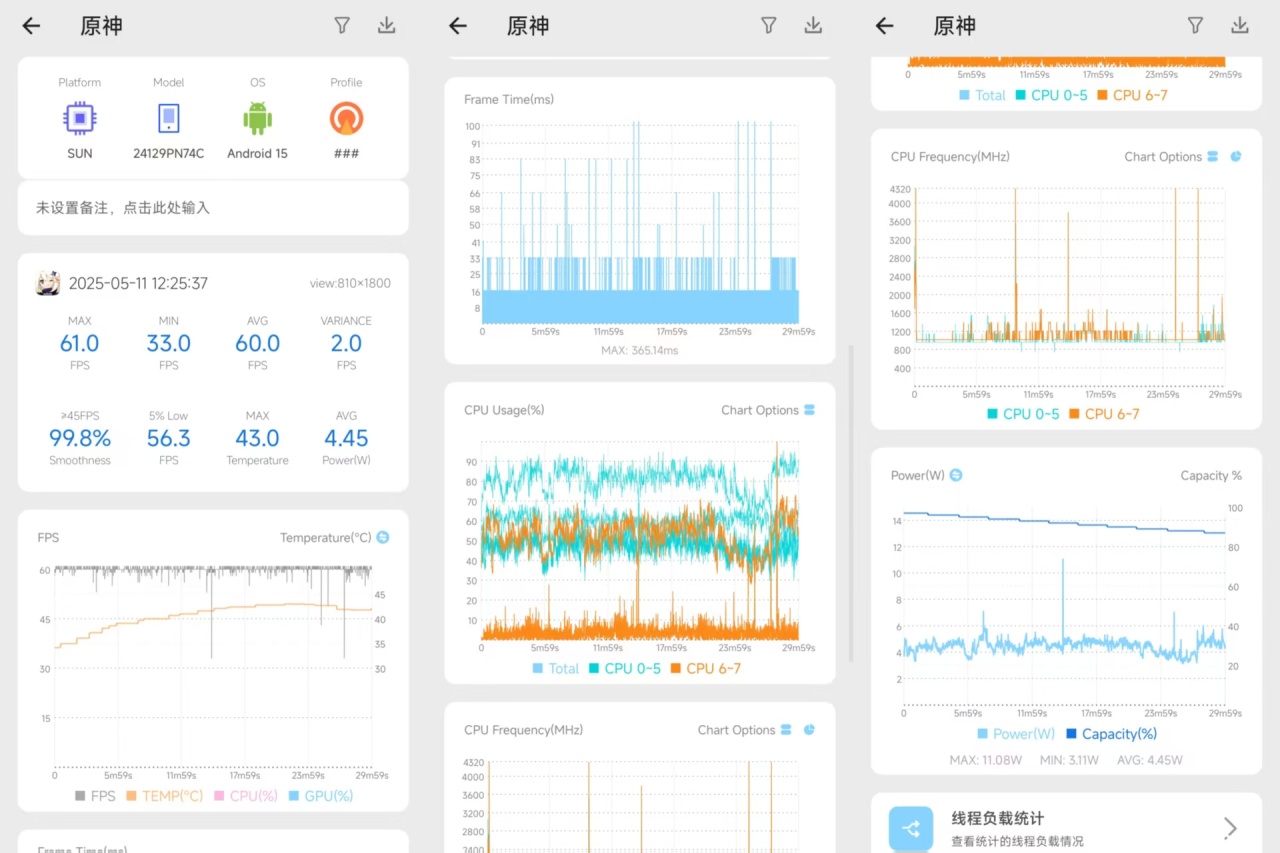1280x853 pixels.
Task: Open Chart Options label on middle screen's CPU Frequency chart
Action: click(737, 730)
